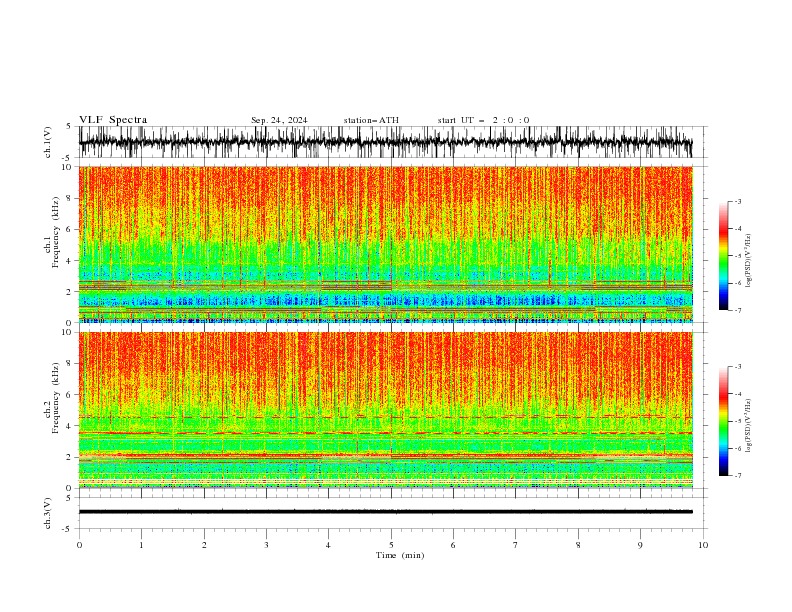Click time-axis tick label "6"
792x612 pixels.
point(453,545)
